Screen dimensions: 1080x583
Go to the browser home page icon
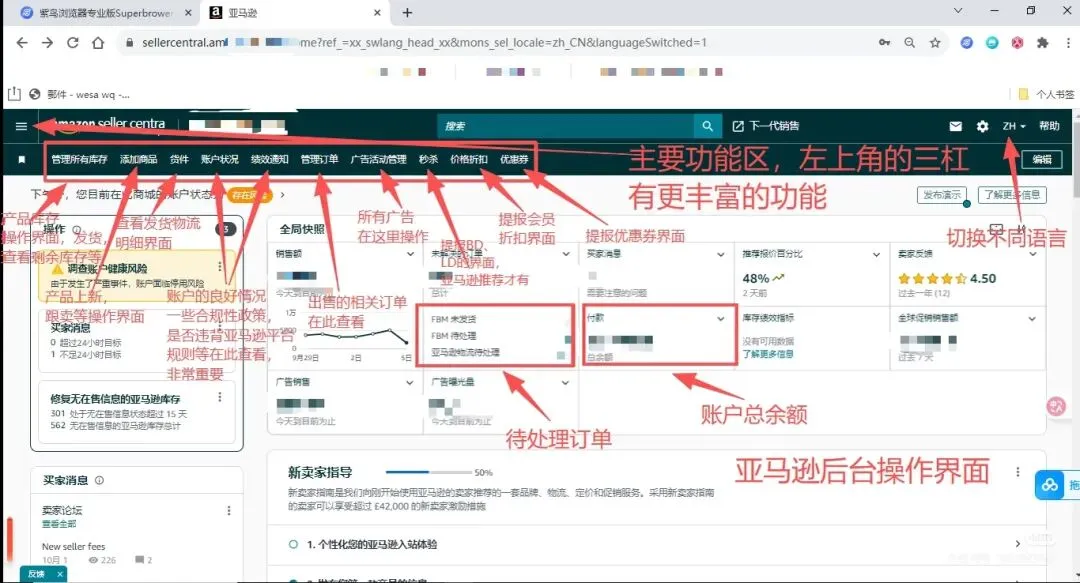click(x=98, y=43)
